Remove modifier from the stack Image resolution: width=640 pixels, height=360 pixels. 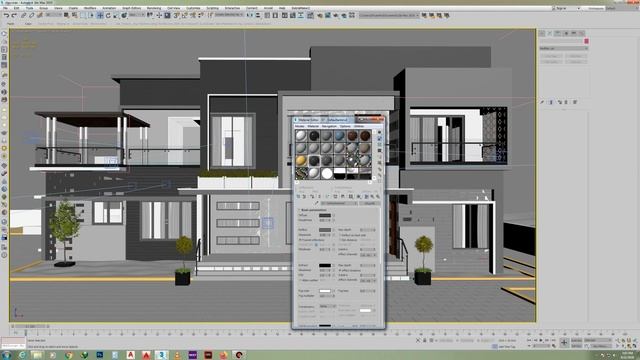[x=566, y=102]
